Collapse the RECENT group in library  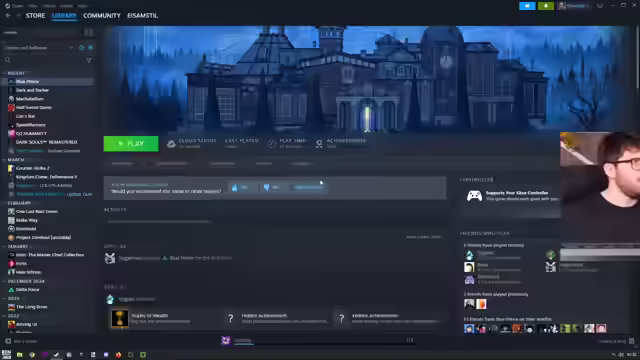click(4, 73)
